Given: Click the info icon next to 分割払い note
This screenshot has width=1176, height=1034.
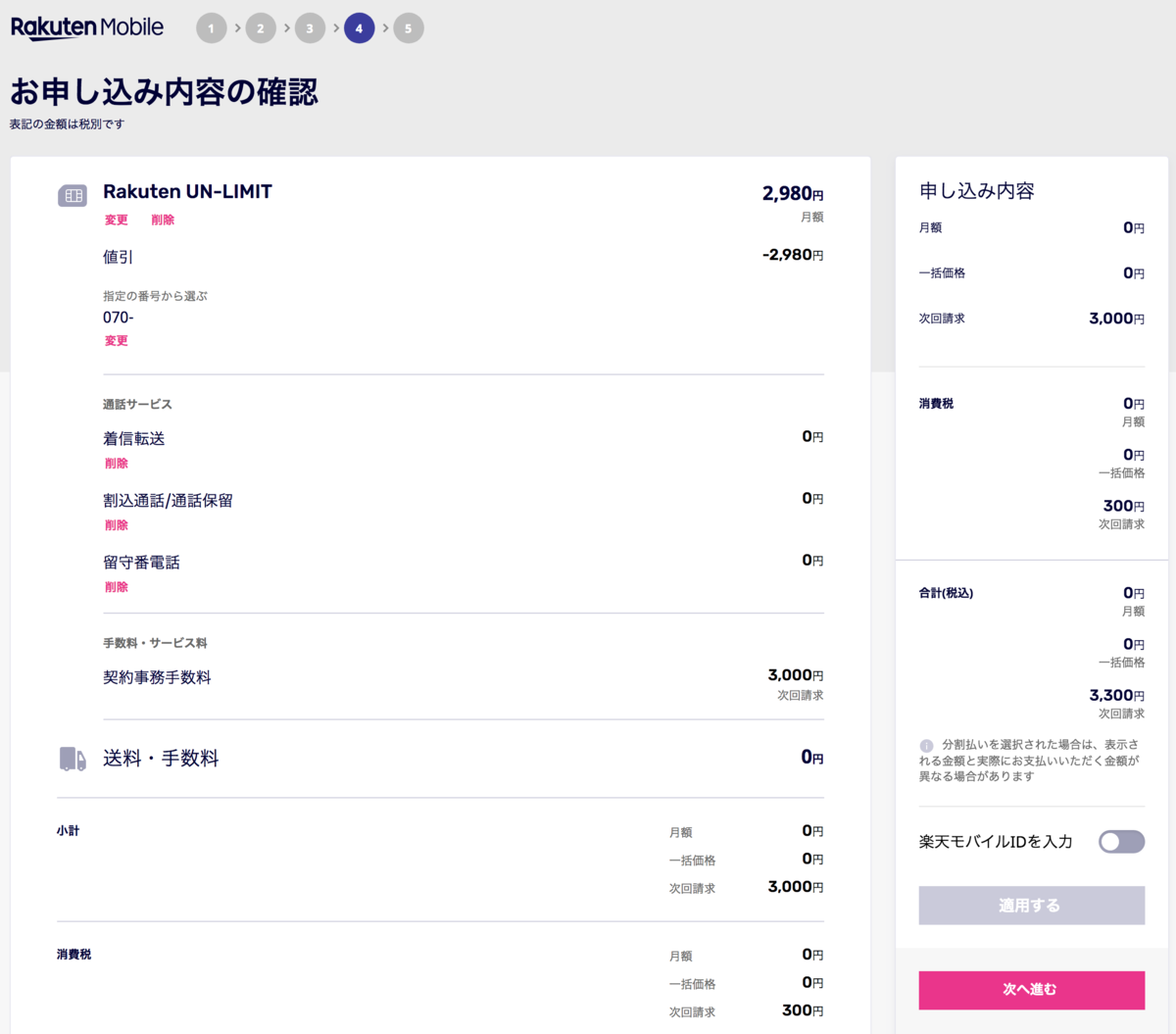Looking at the screenshot, I should tap(927, 746).
